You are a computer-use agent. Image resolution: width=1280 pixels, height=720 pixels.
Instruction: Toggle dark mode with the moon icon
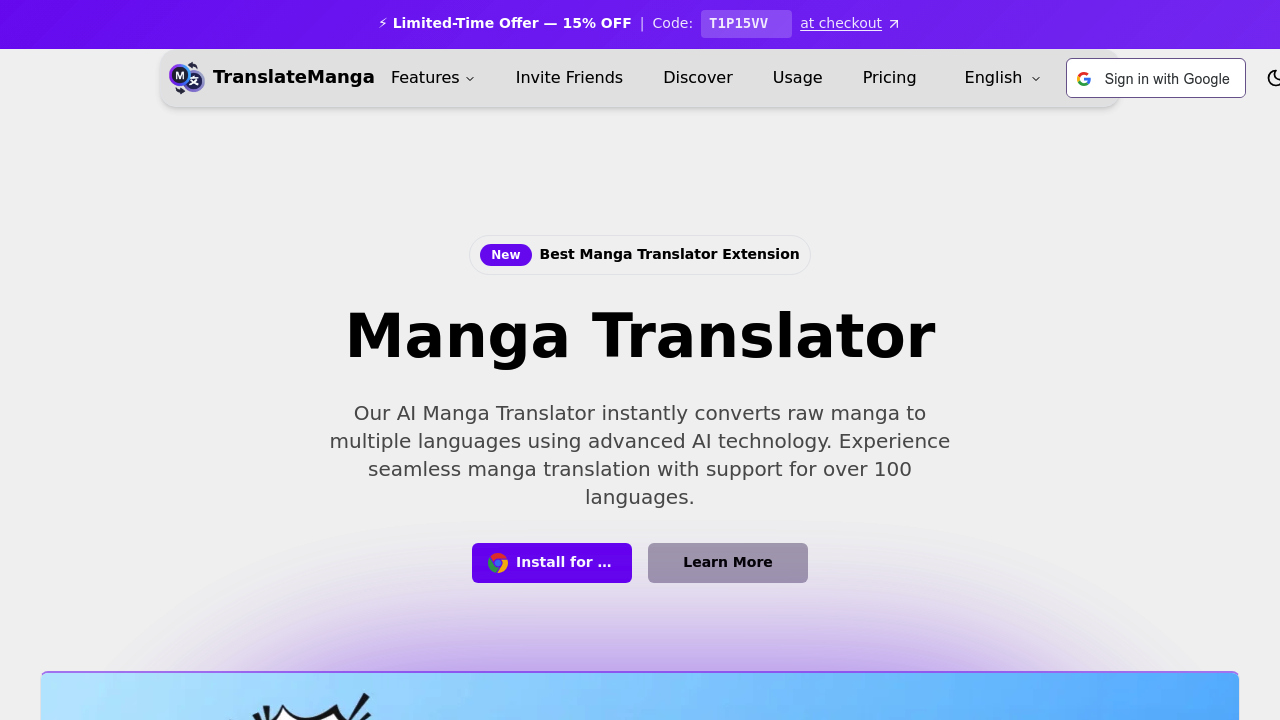1273,77
